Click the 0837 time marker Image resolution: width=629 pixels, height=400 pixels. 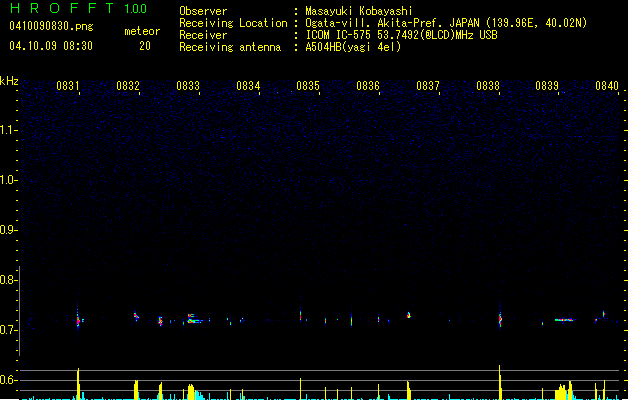[428, 86]
